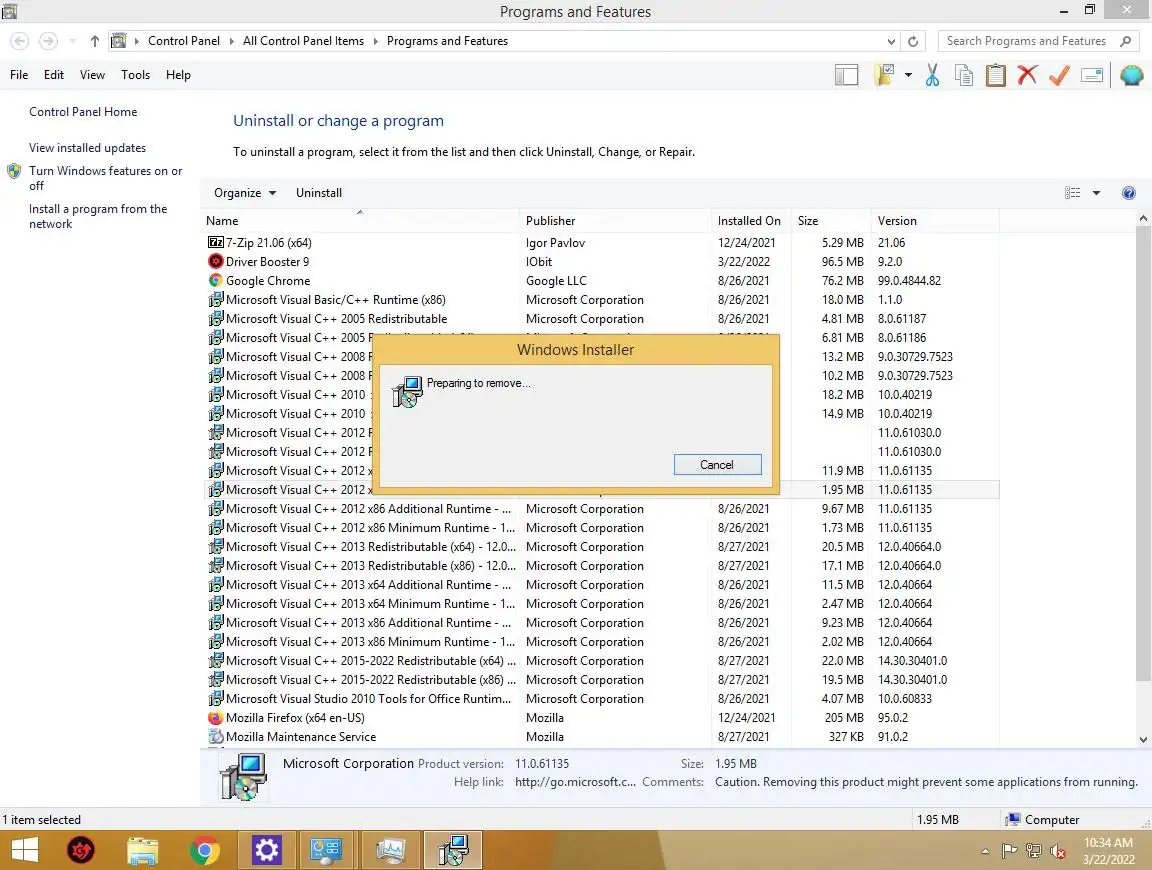This screenshot has width=1152, height=870.
Task: Select Visual Studio 2010 Tools for Office Runtime
Action: [600, 699]
